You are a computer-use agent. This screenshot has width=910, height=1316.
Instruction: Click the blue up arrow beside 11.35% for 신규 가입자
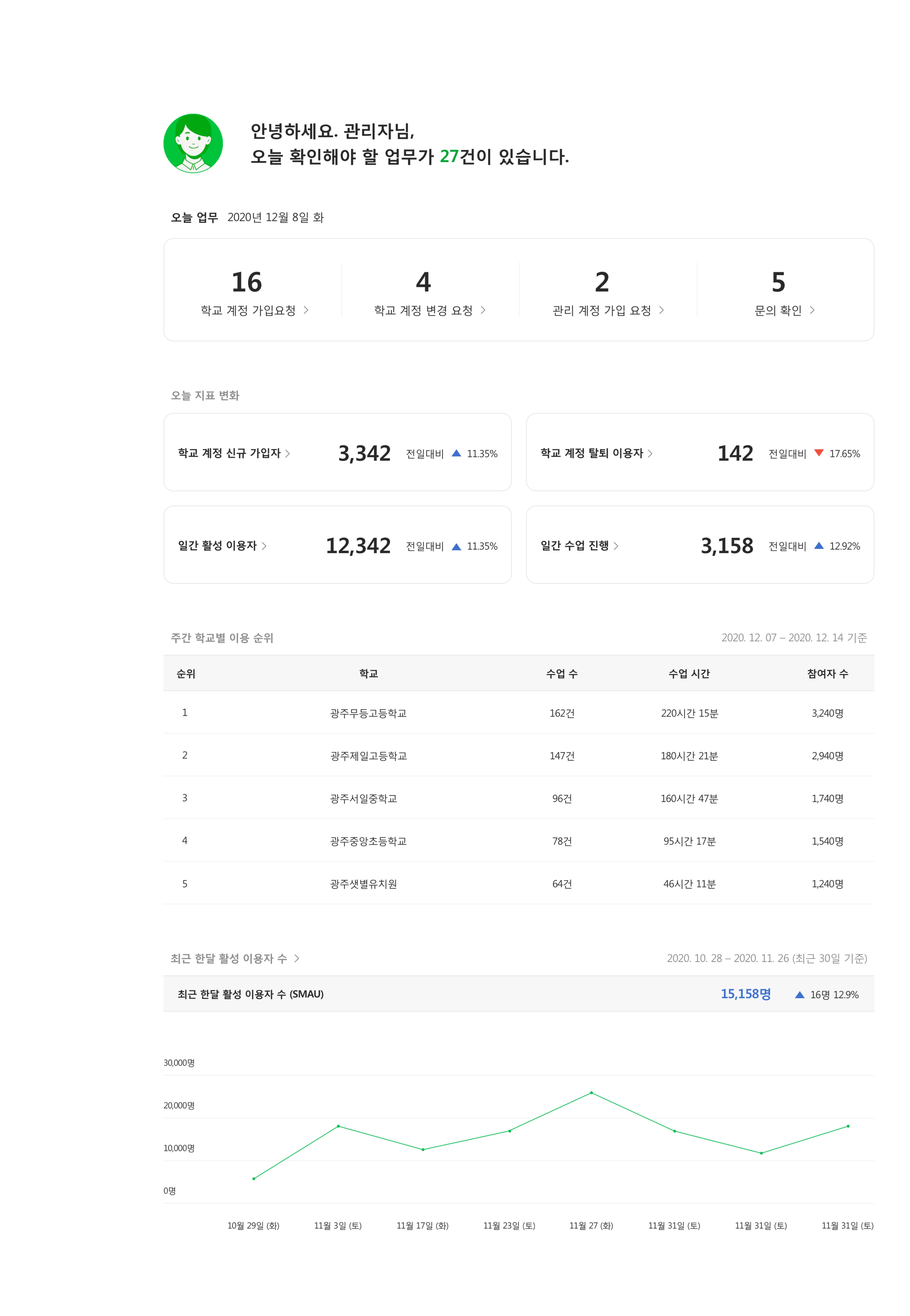pyautogui.click(x=456, y=453)
